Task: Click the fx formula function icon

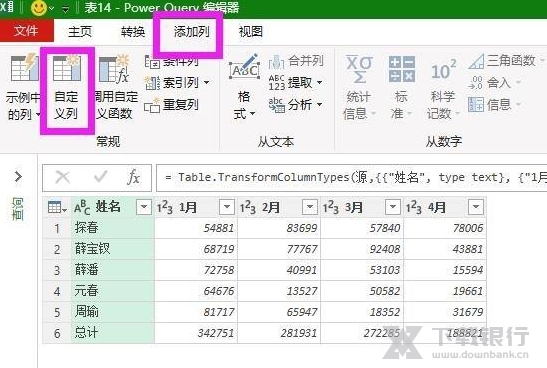Action: [x=133, y=177]
